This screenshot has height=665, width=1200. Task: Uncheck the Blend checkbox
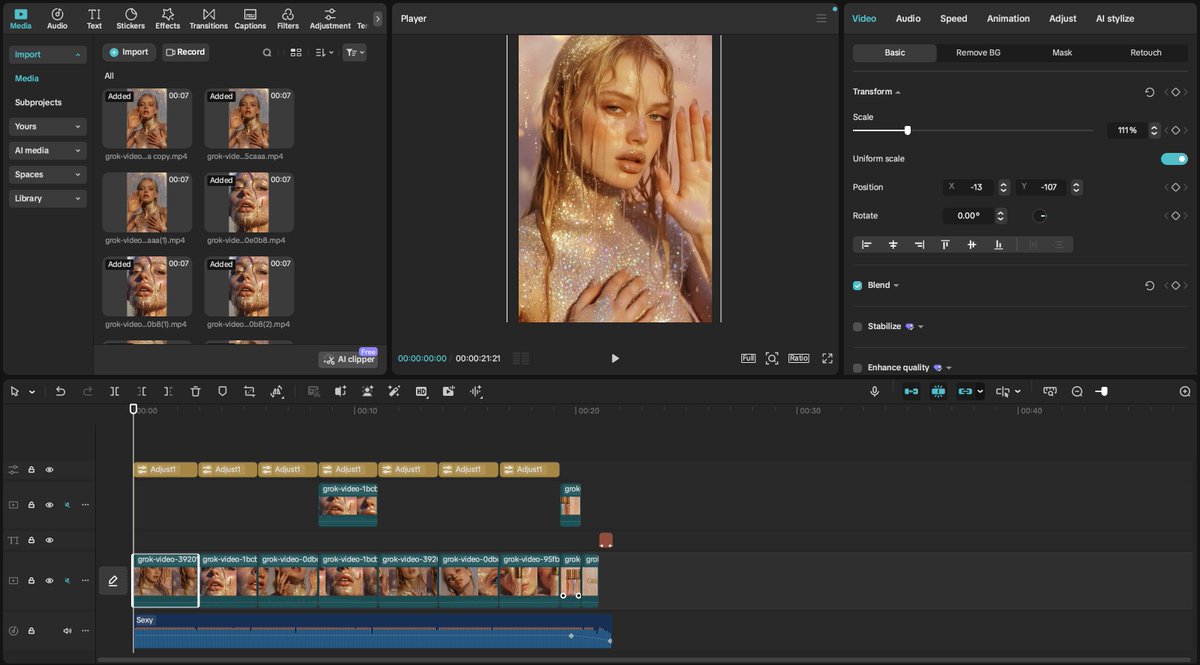(x=857, y=286)
